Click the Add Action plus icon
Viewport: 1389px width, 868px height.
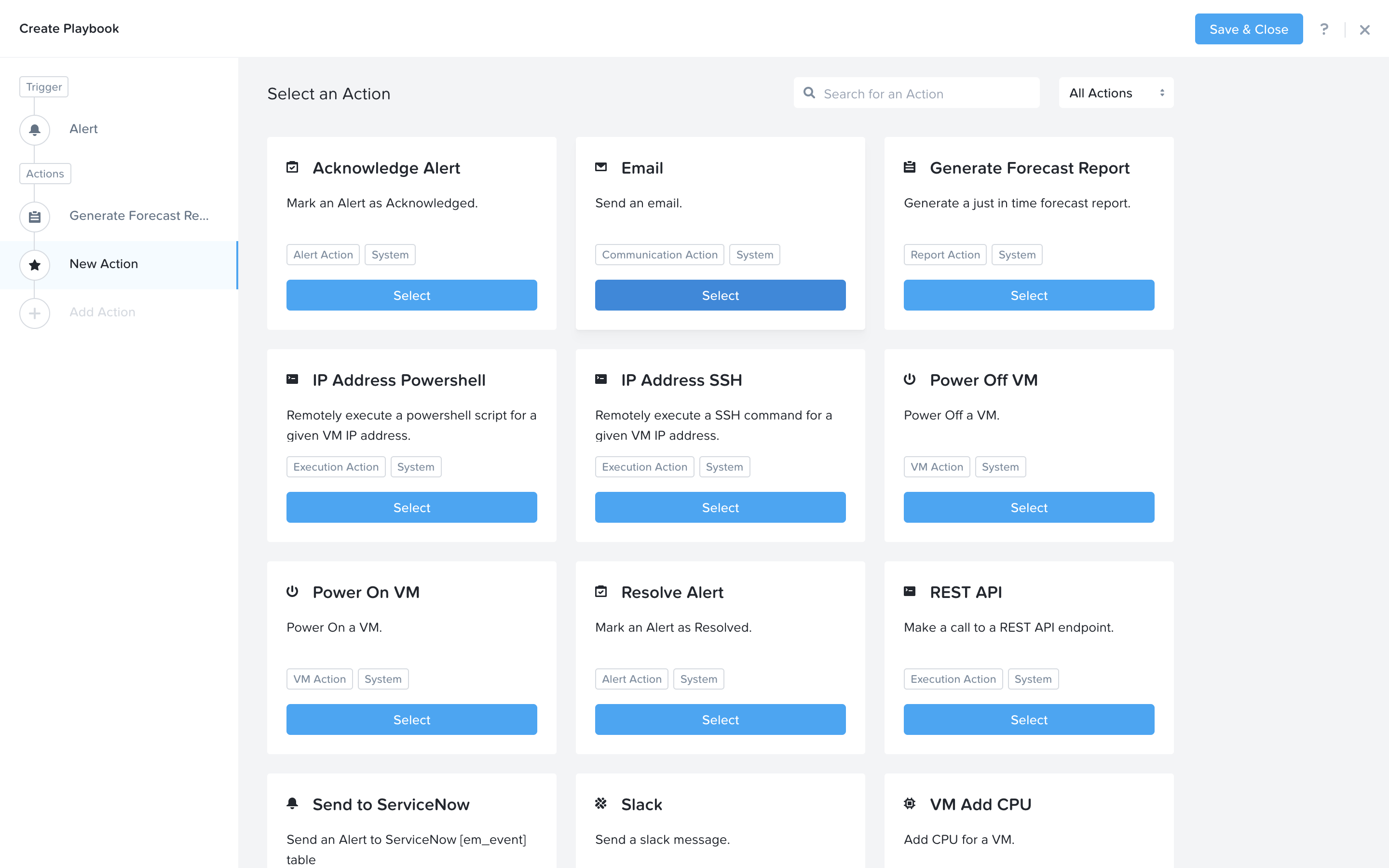[x=34, y=313]
